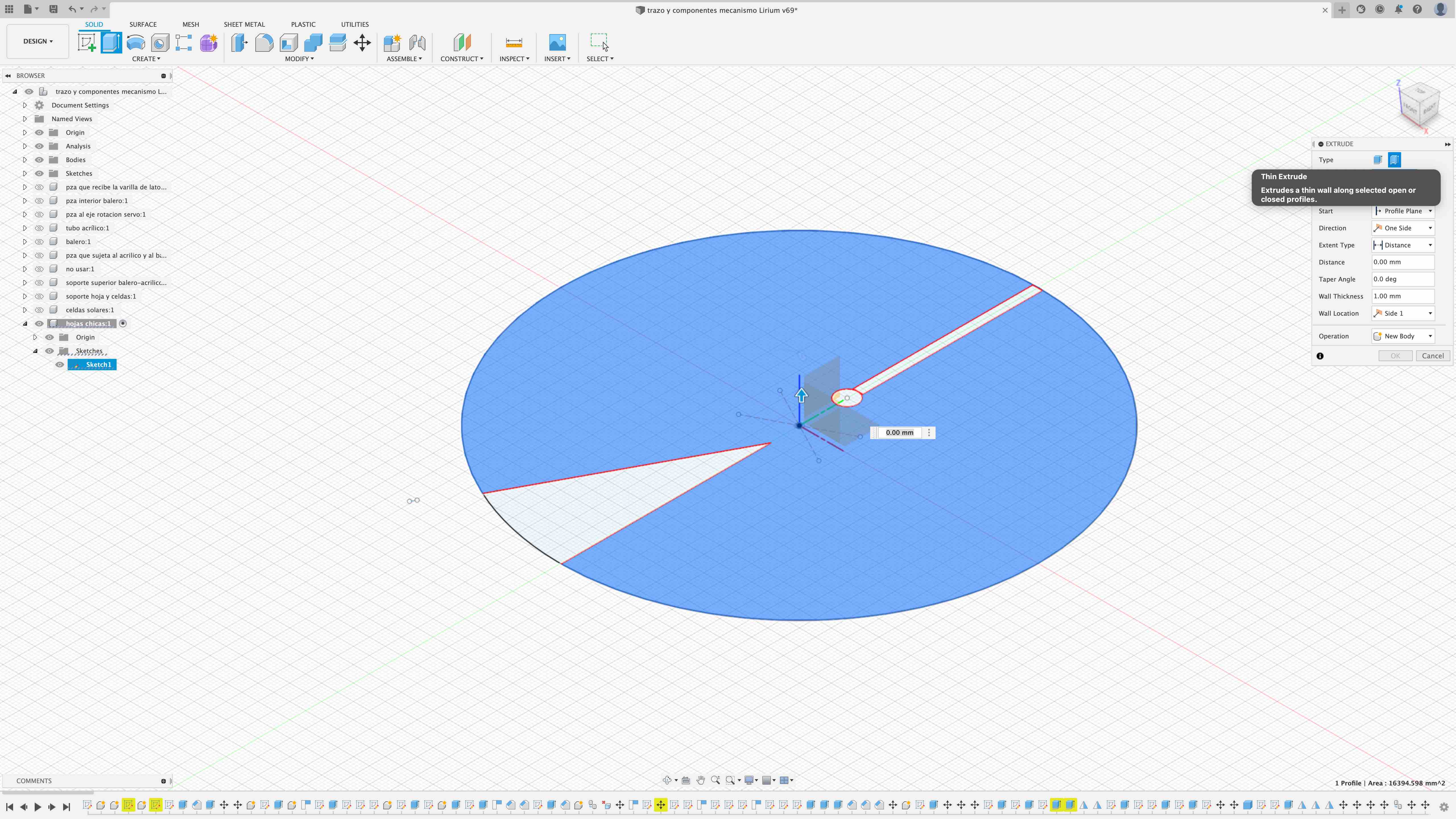1456x819 pixels.
Task: Switch to the SURFACE tab
Action: (142, 24)
